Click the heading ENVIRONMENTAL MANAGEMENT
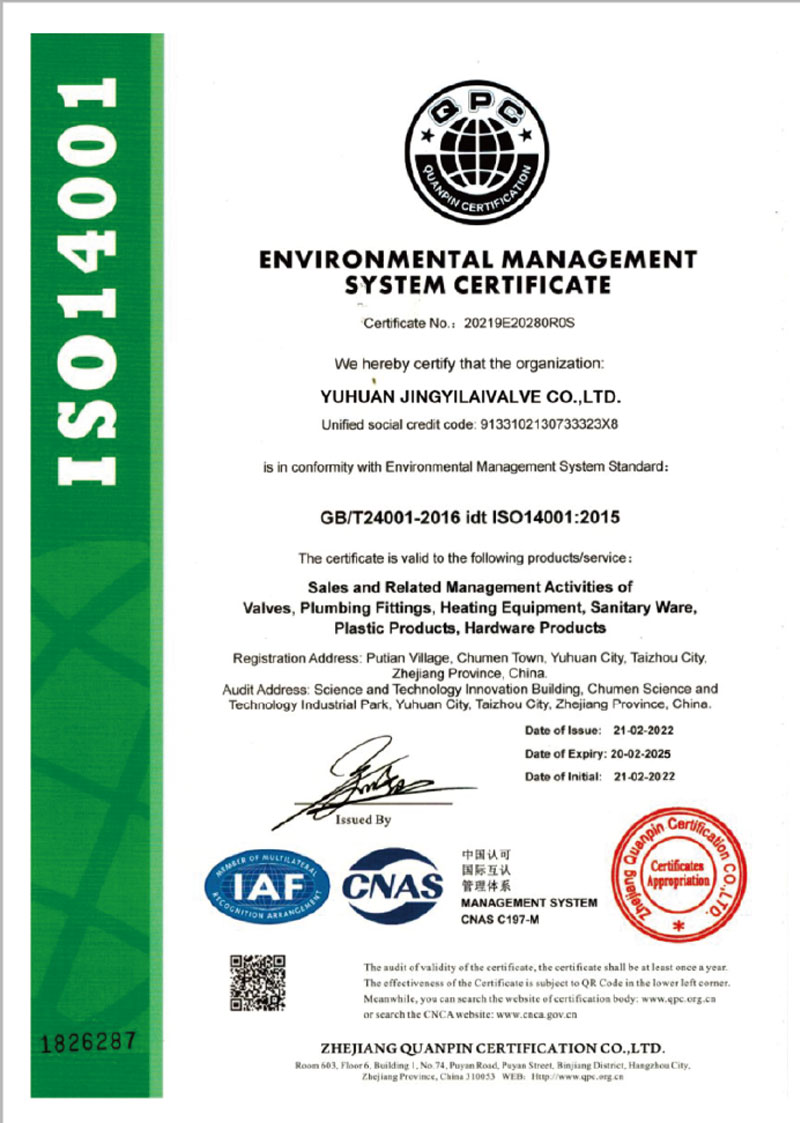The width and height of the screenshot is (800, 1123). click(x=478, y=259)
